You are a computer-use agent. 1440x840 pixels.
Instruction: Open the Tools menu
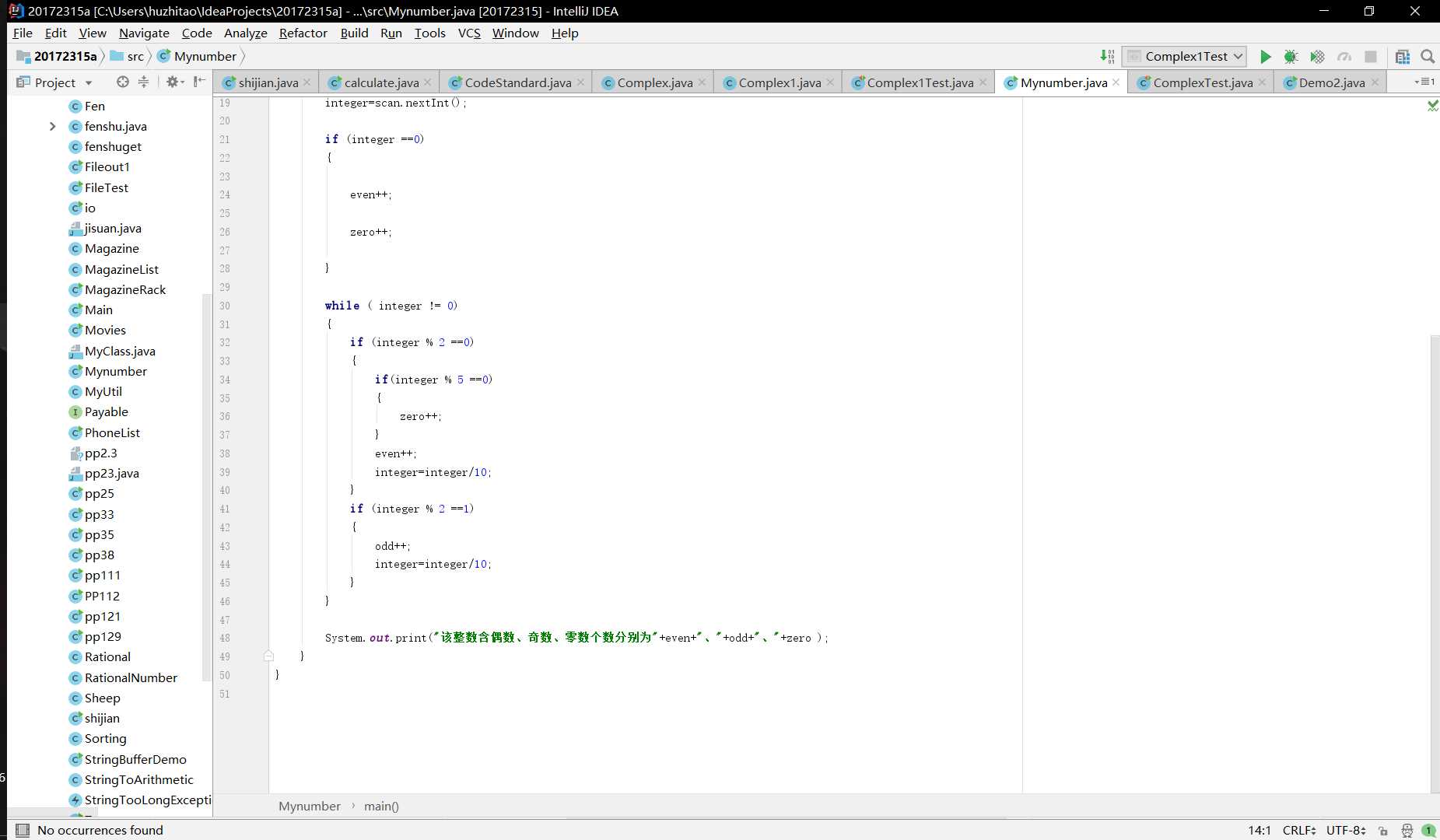[429, 33]
